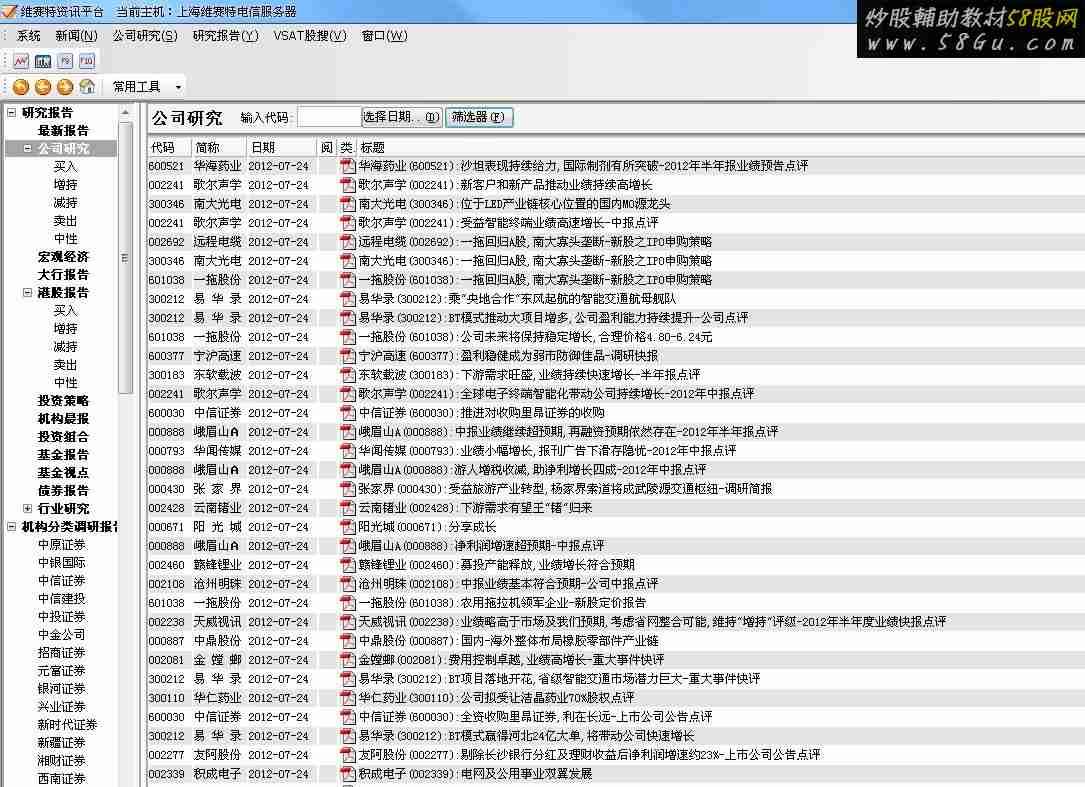Open PDF icon for 天威视讯 (002238) report
This screenshot has width=1085, height=787.
pyautogui.click(x=347, y=622)
